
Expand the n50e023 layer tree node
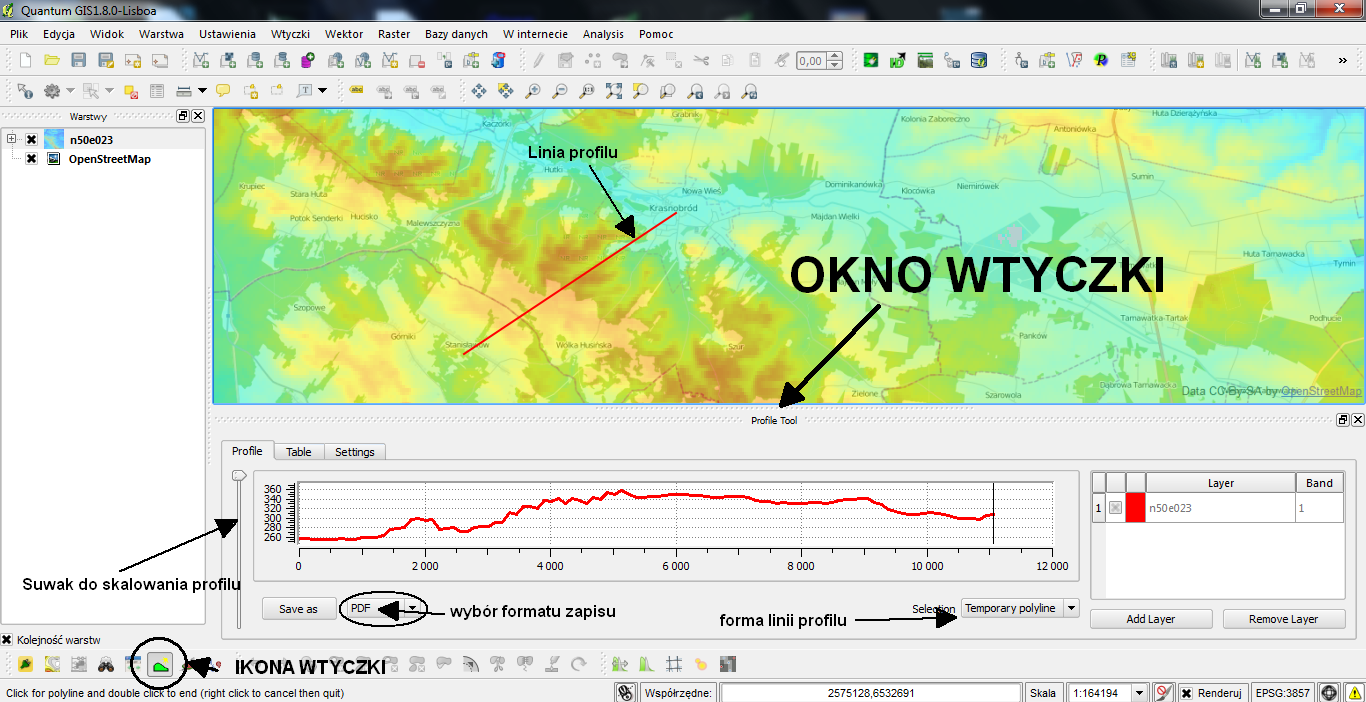(11, 140)
